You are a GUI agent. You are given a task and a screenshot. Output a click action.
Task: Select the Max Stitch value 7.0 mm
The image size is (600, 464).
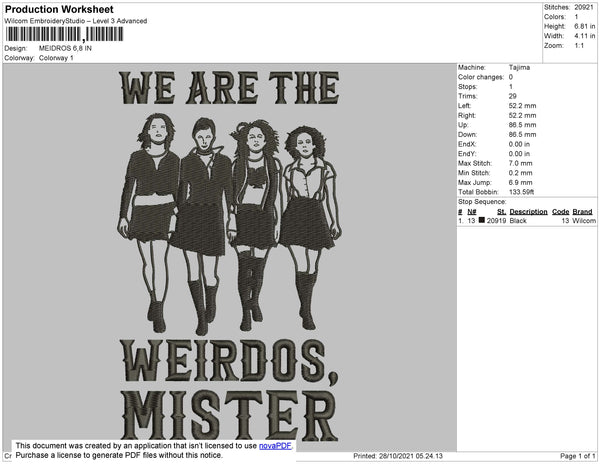click(x=520, y=163)
